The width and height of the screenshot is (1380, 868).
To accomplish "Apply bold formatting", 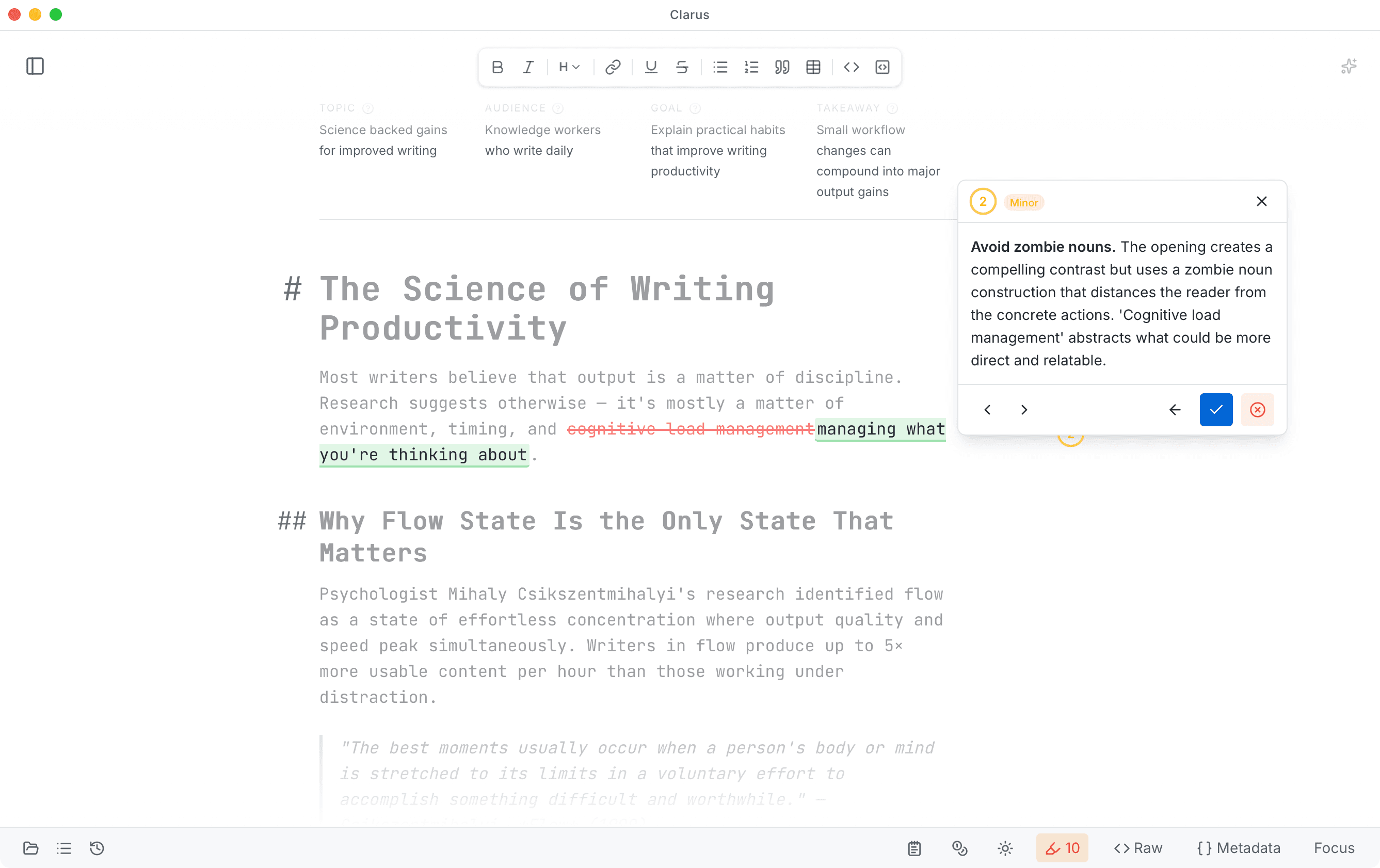I will (497, 67).
